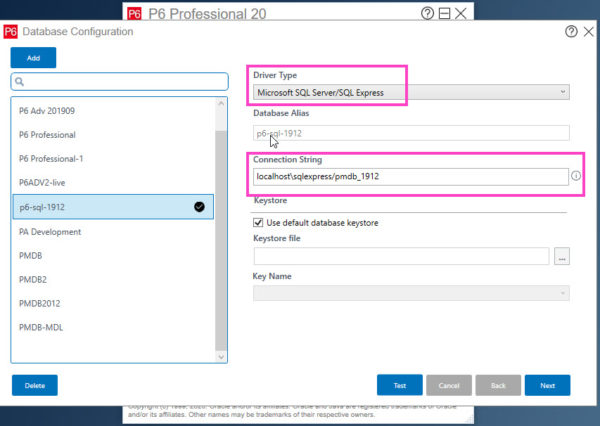600x426 pixels.
Task: Click the Delete button
Action: pos(35,385)
